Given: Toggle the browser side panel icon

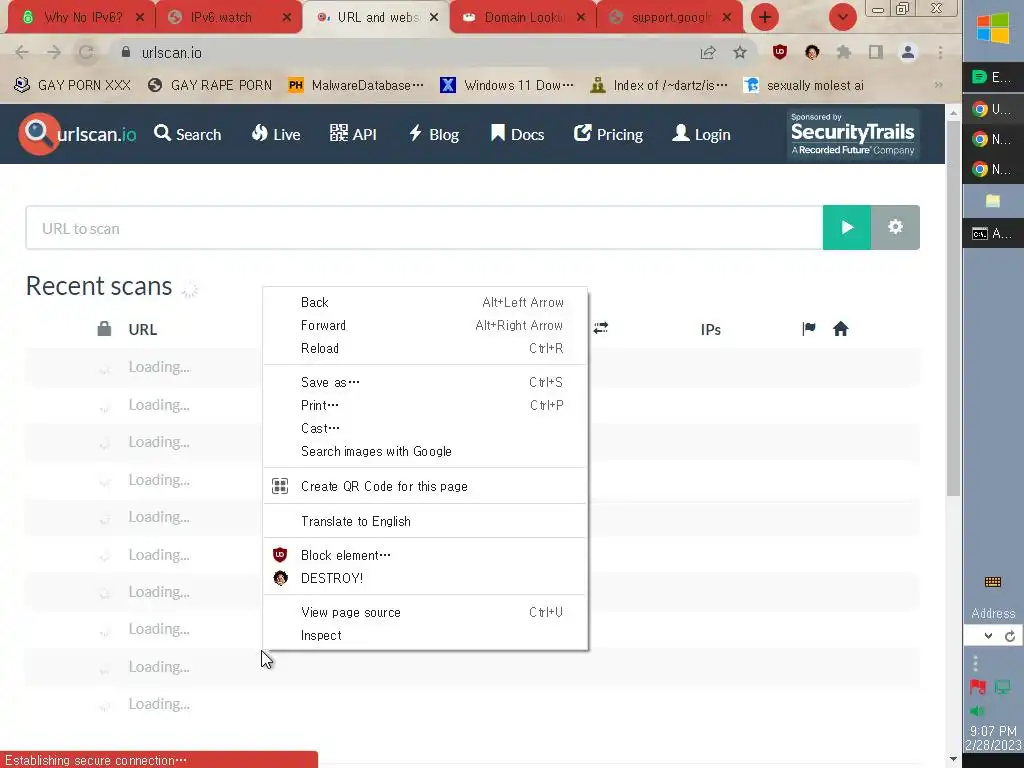Looking at the screenshot, I should point(876,52).
